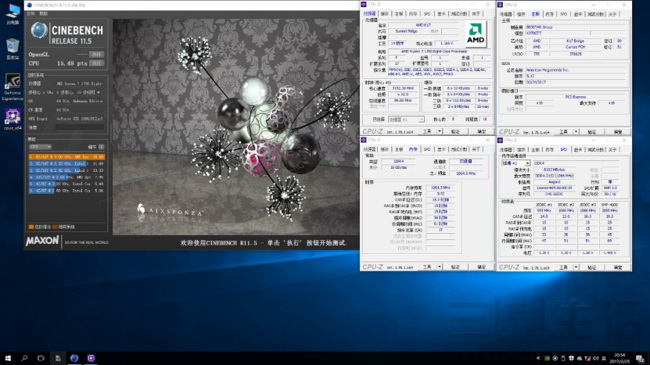Click CPU-Z title icon in processor window
This screenshot has width=650, height=365.
(364, 5)
